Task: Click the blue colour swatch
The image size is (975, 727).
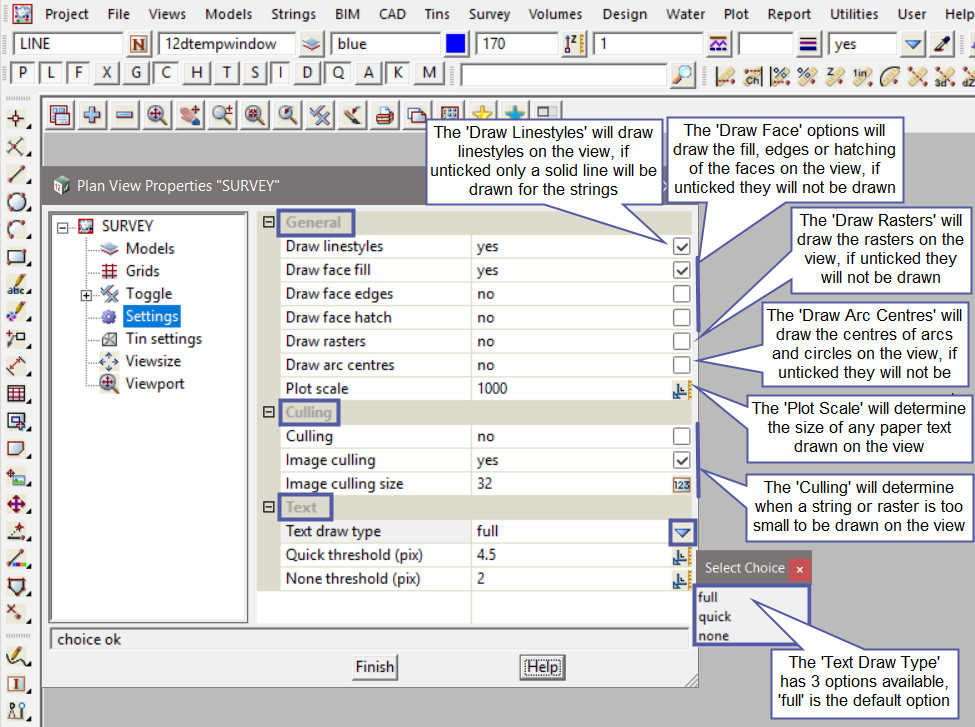Action: (x=456, y=44)
